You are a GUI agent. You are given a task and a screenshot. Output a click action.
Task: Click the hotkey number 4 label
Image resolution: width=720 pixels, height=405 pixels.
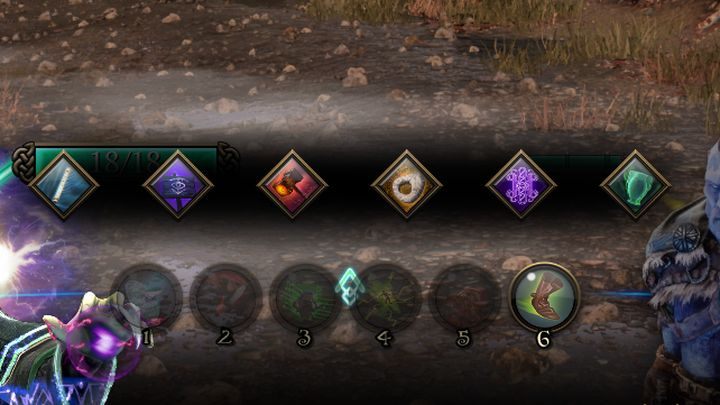click(383, 339)
